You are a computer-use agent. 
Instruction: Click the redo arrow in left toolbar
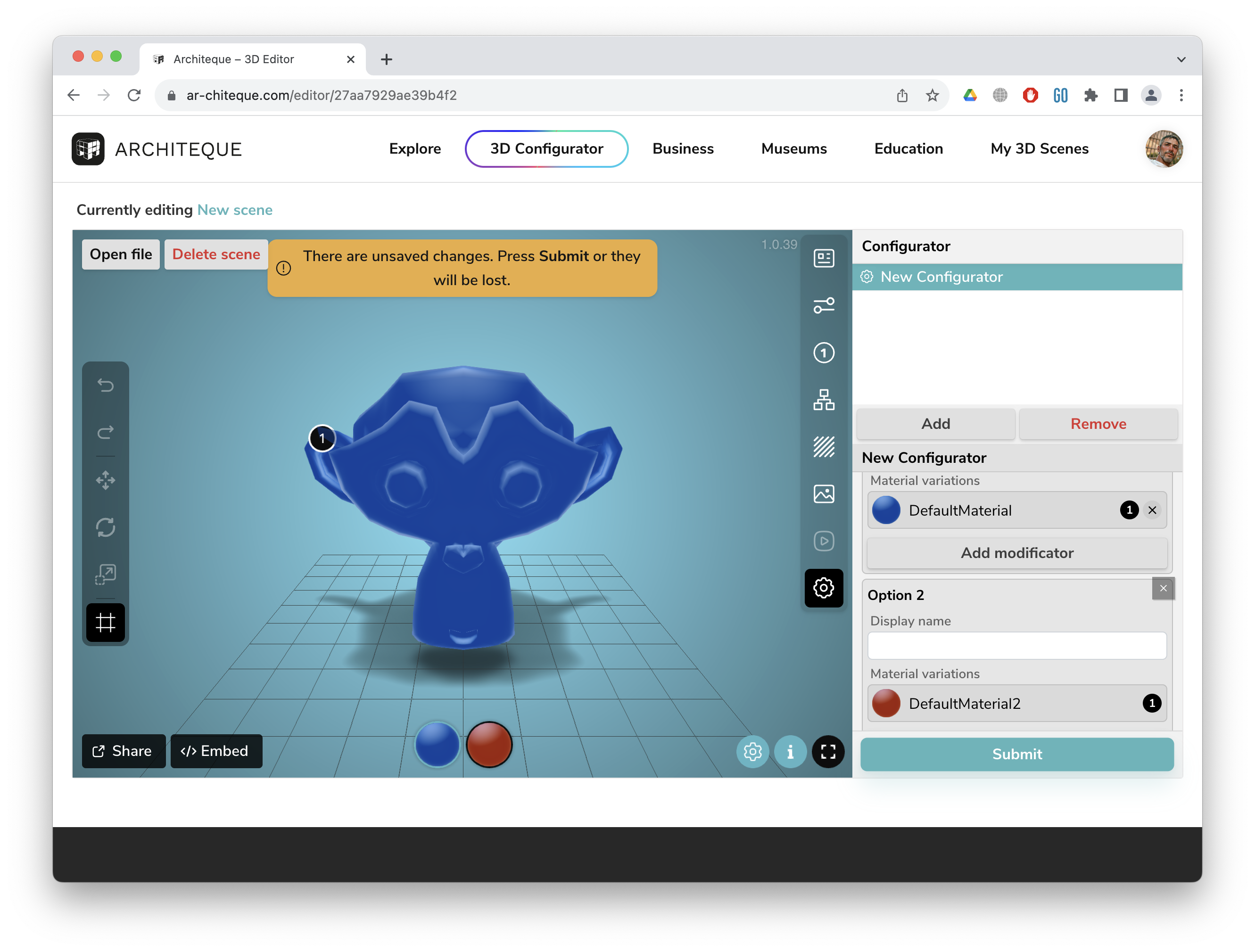pos(106,433)
